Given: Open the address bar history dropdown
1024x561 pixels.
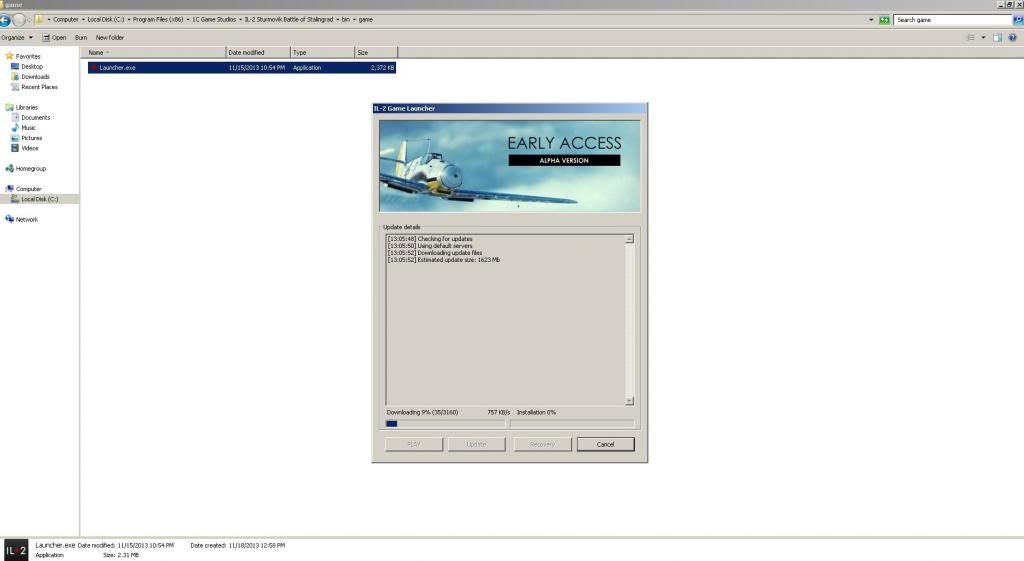Looking at the screenshot, I should tap(871, 20).
